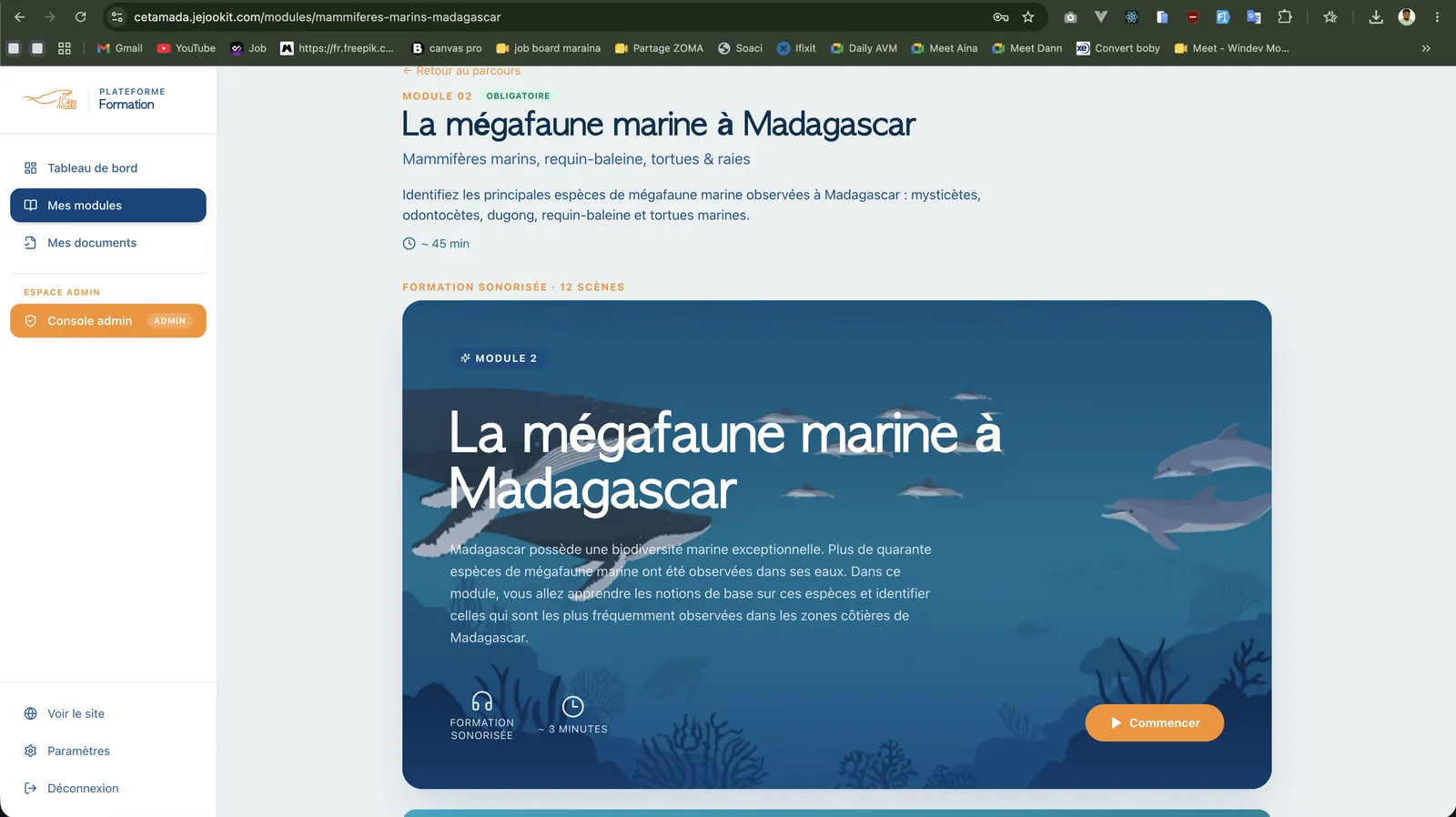1456x817 pixels.
Task: Click the globe icon beside Voir le site
Action: 30,714
